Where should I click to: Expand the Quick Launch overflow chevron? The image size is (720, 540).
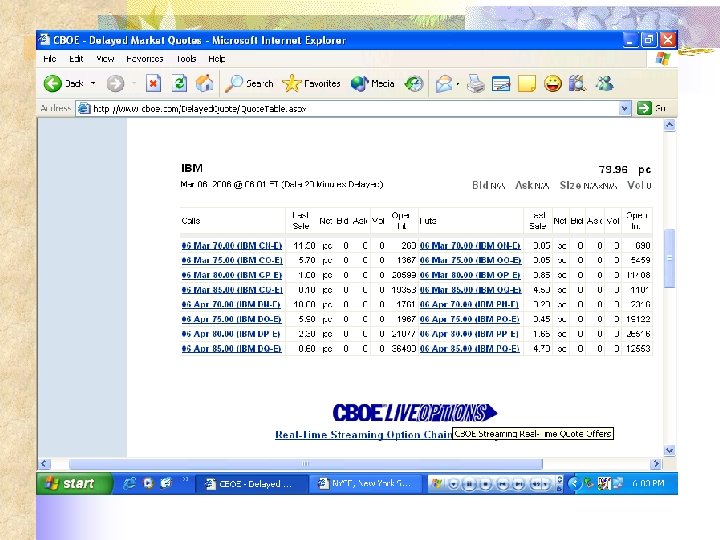(185, 479)
